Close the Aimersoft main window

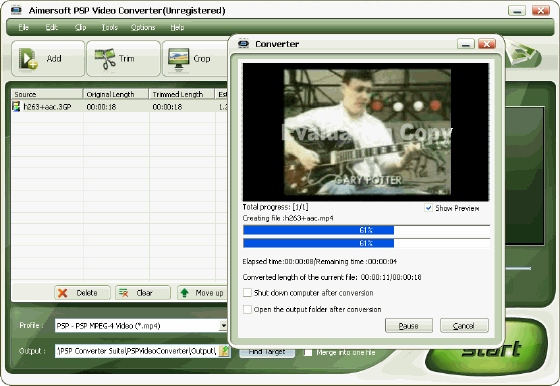pos(541,10)
